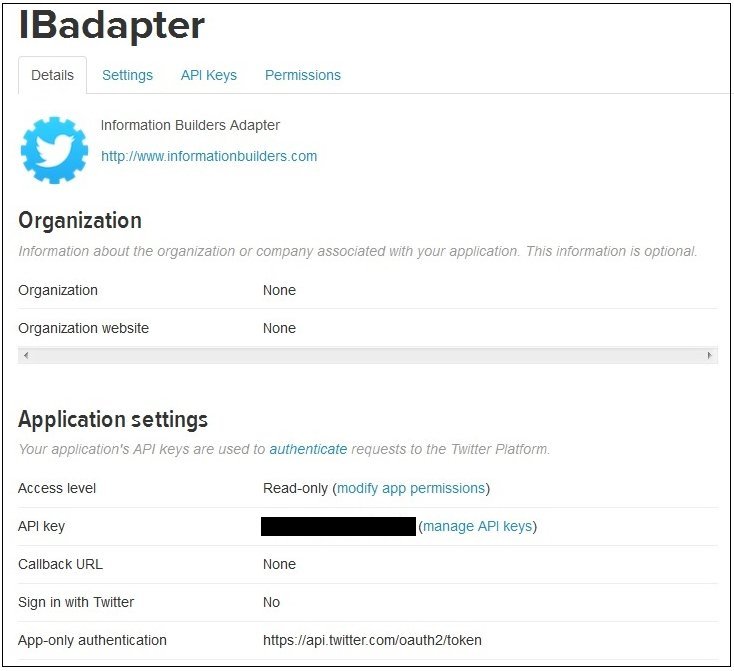734x671 pixels.
Task: Click the horizontal scrollbar track
Action: pos(367,355)
